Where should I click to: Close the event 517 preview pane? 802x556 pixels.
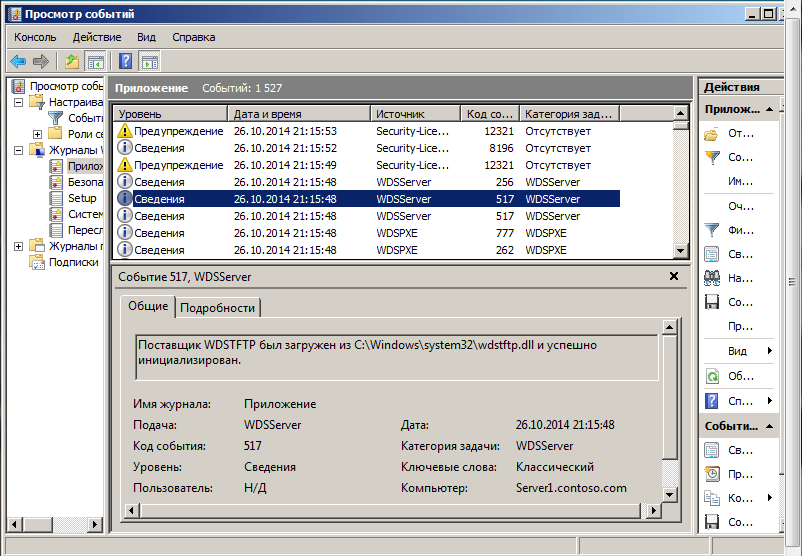pos(674,276)
